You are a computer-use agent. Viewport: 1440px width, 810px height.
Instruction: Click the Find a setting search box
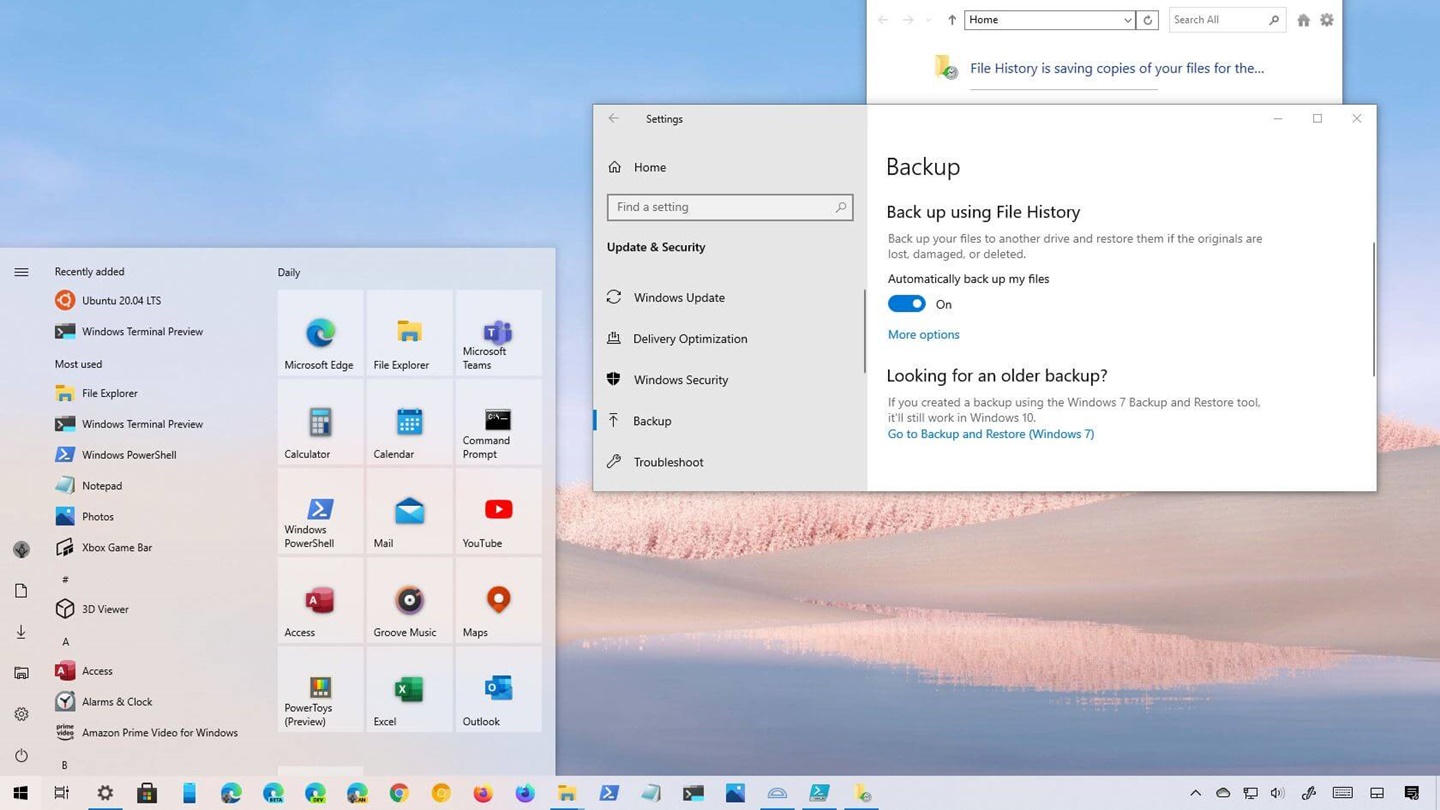[729, 207]
